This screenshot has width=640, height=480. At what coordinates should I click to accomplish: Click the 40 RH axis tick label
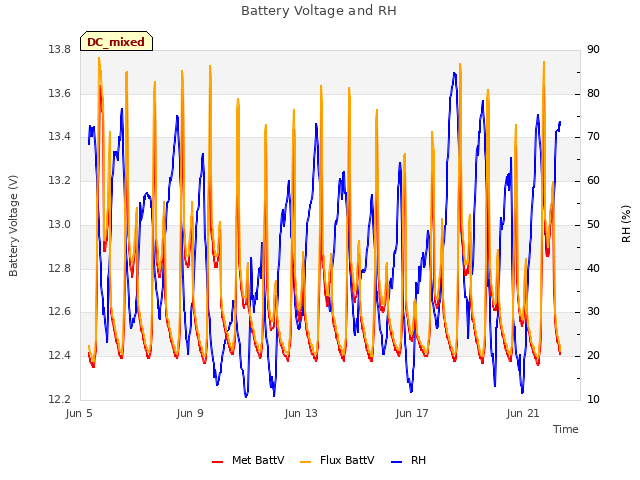click(593, 269)
